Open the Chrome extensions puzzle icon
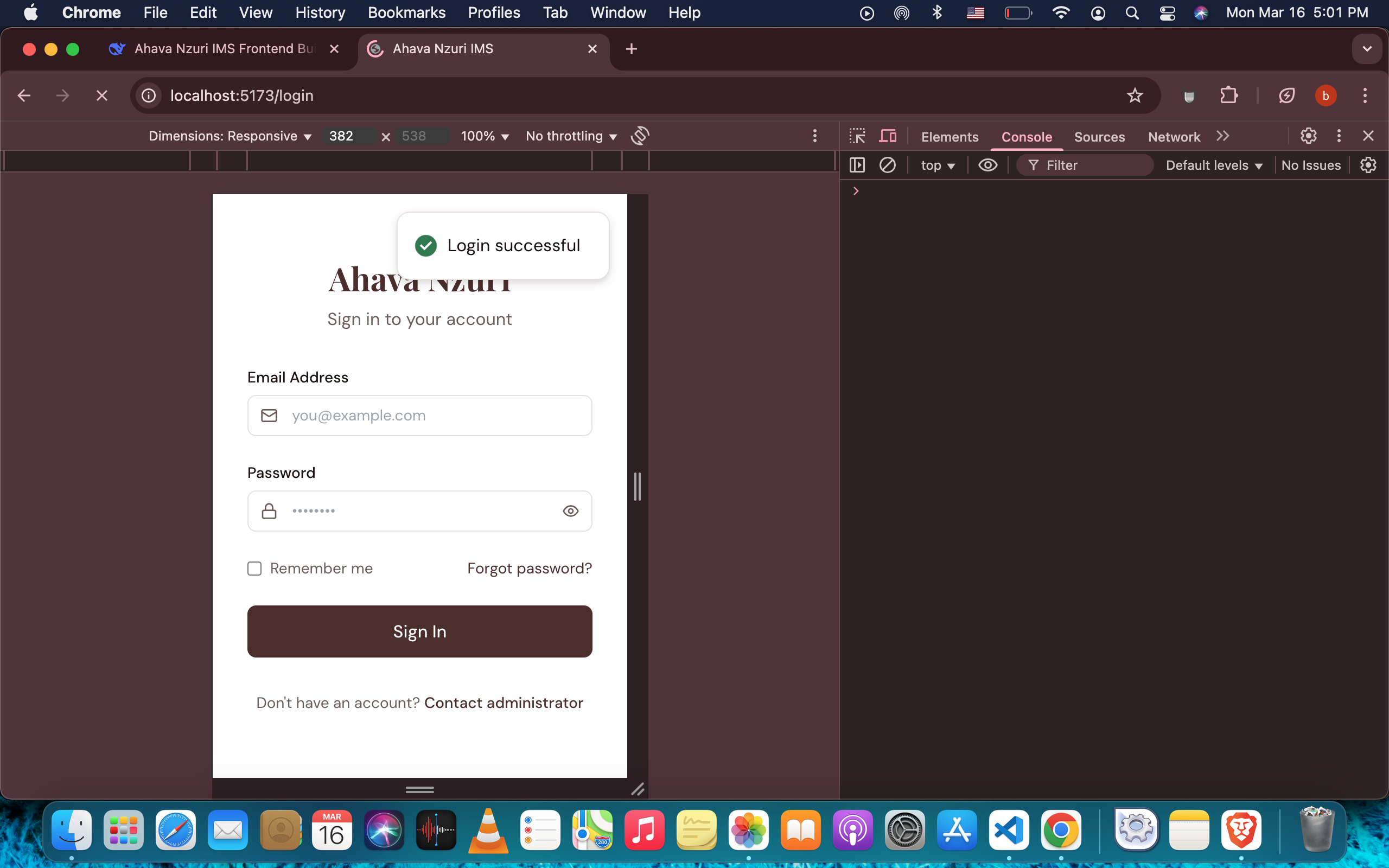 click(1228, 95)
